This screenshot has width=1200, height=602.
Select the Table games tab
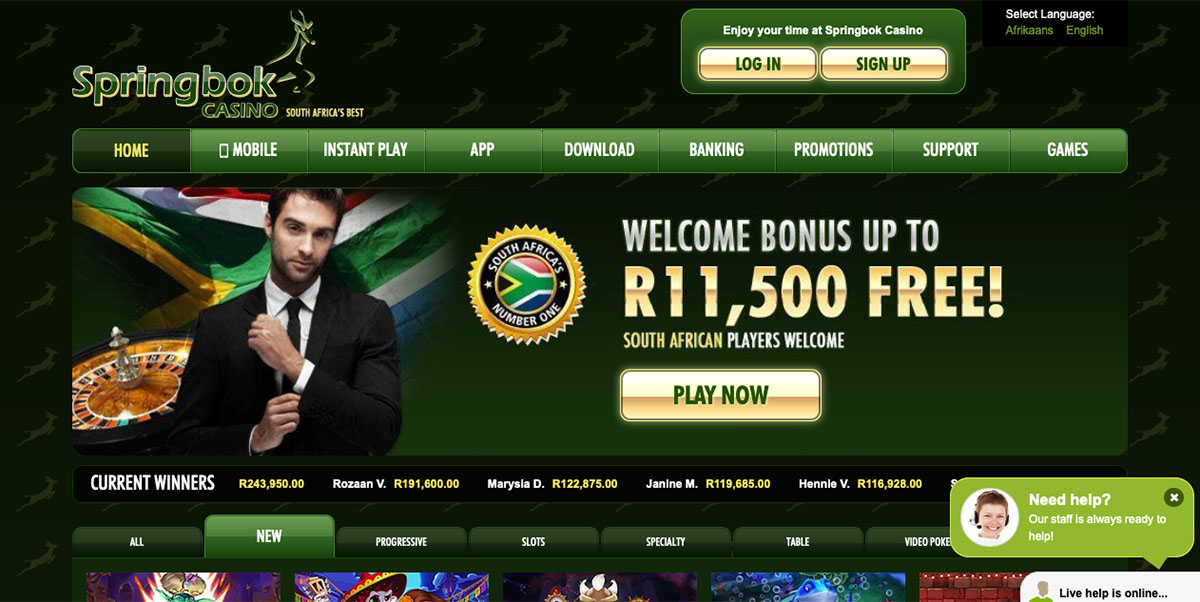coord(797,541)
